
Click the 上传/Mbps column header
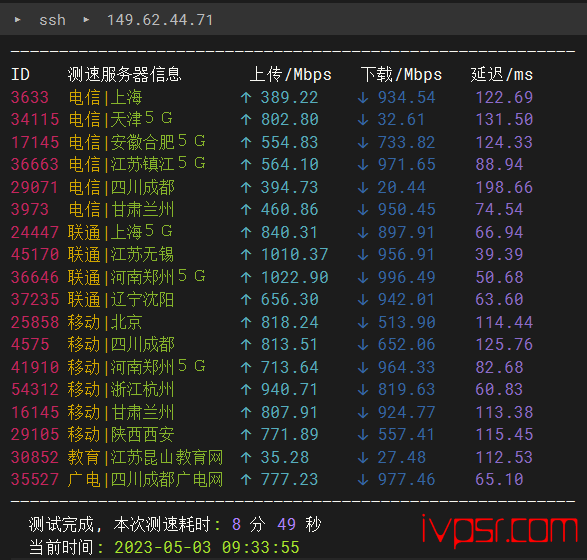click(291, 74)
